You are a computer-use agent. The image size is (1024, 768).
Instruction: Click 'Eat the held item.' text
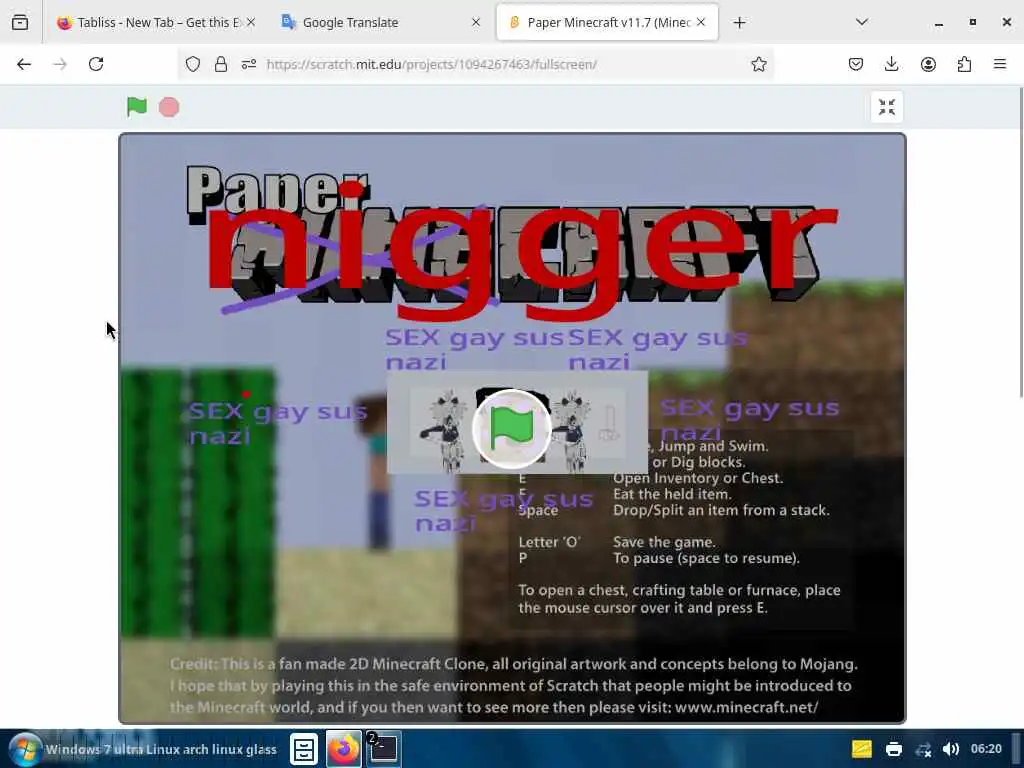tap(672, 494)
